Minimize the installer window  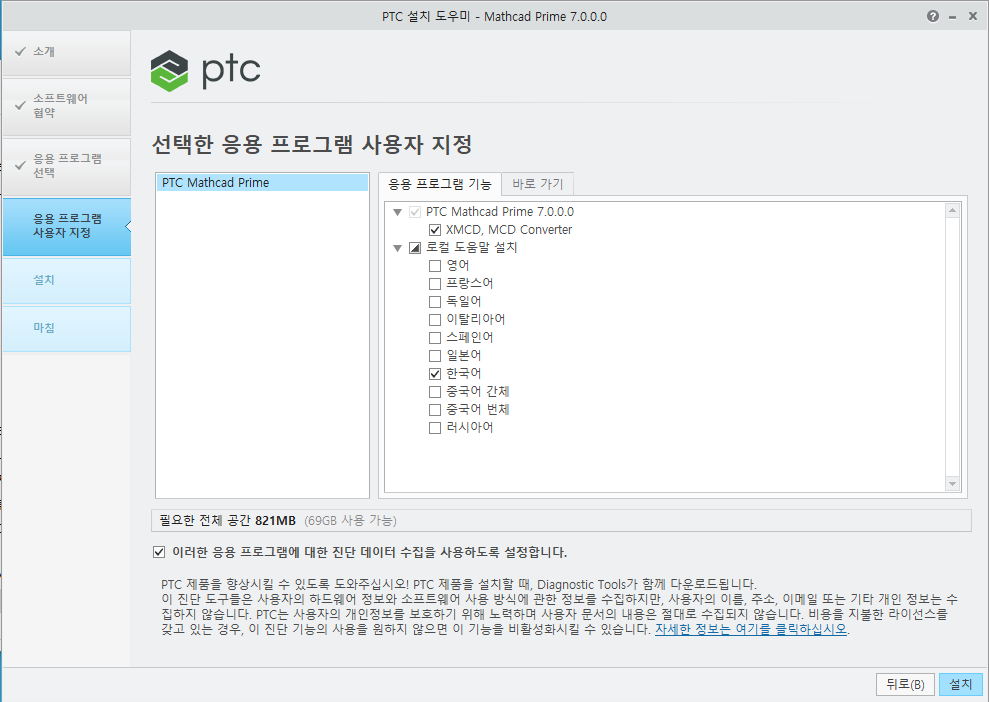coord(952,17)
